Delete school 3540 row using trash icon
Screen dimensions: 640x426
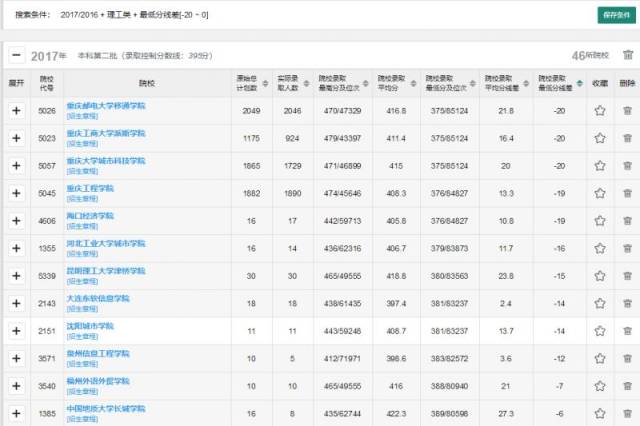627,386
